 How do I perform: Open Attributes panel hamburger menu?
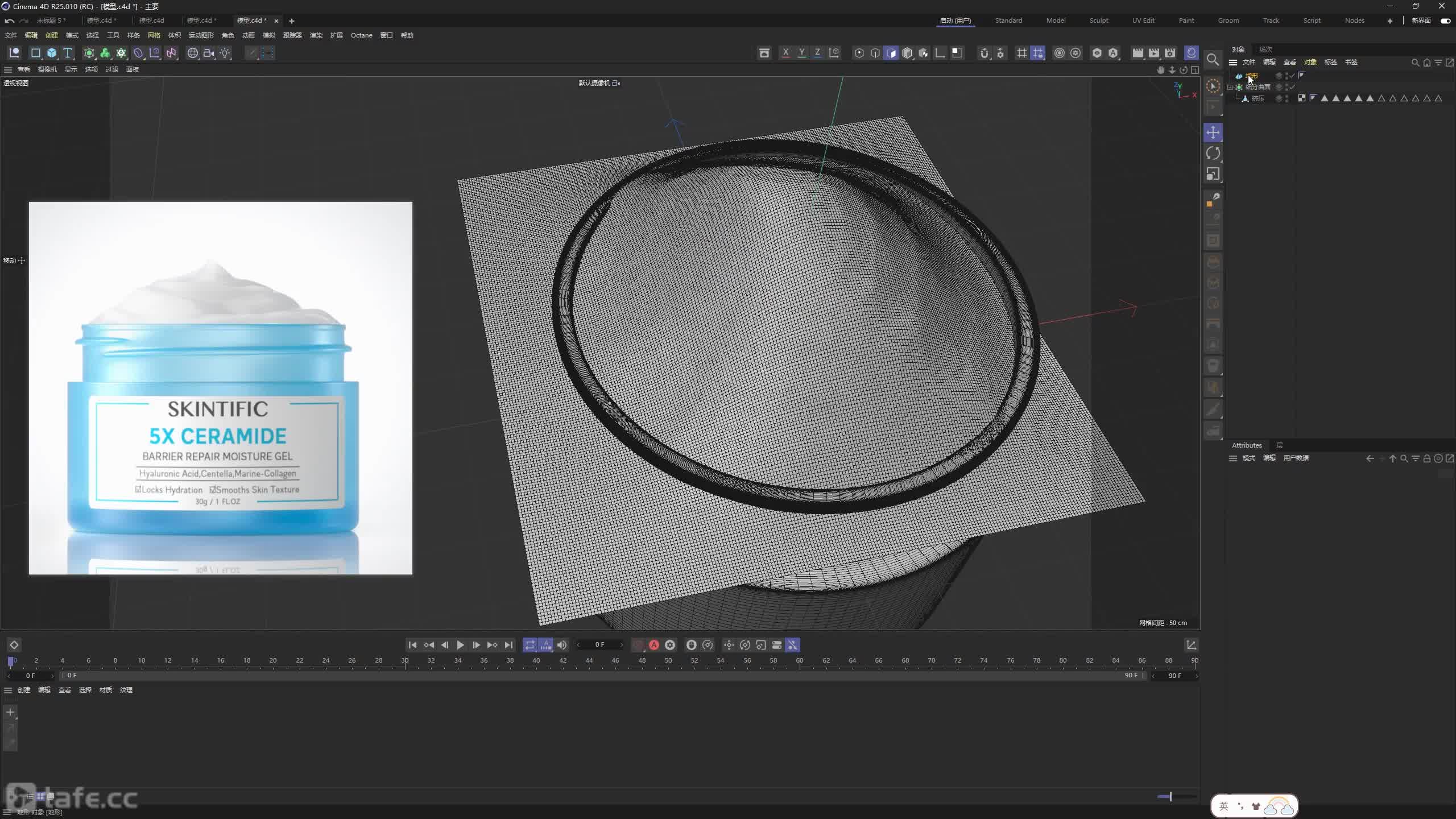[1232, 458]
